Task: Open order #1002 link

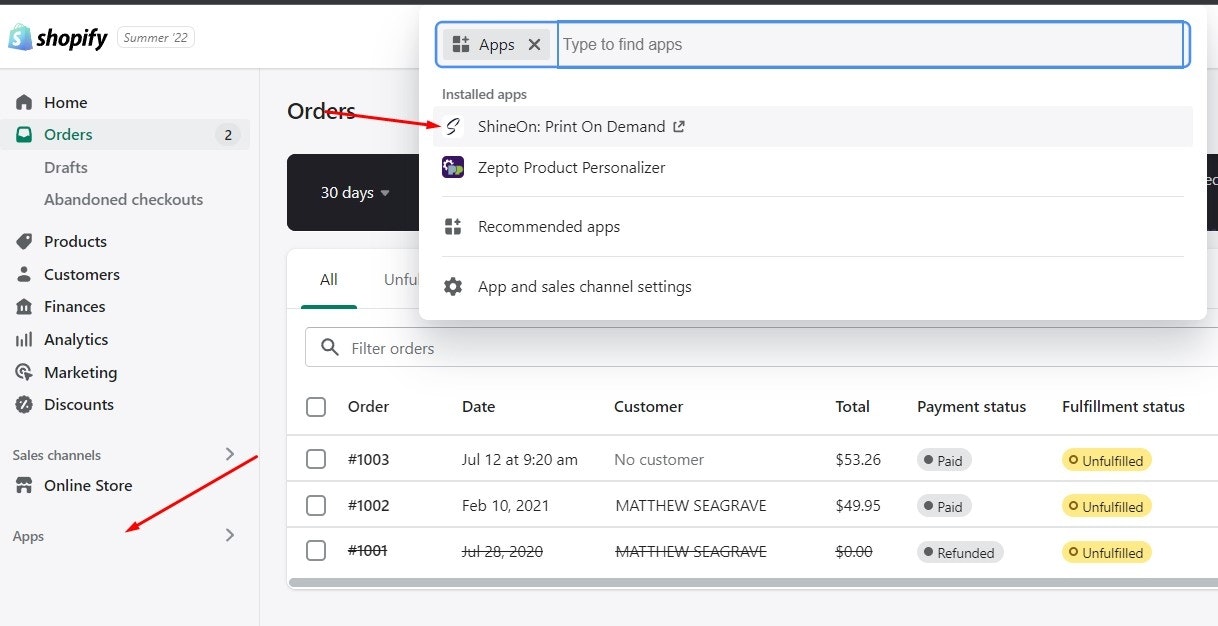Action: (368, 505)
